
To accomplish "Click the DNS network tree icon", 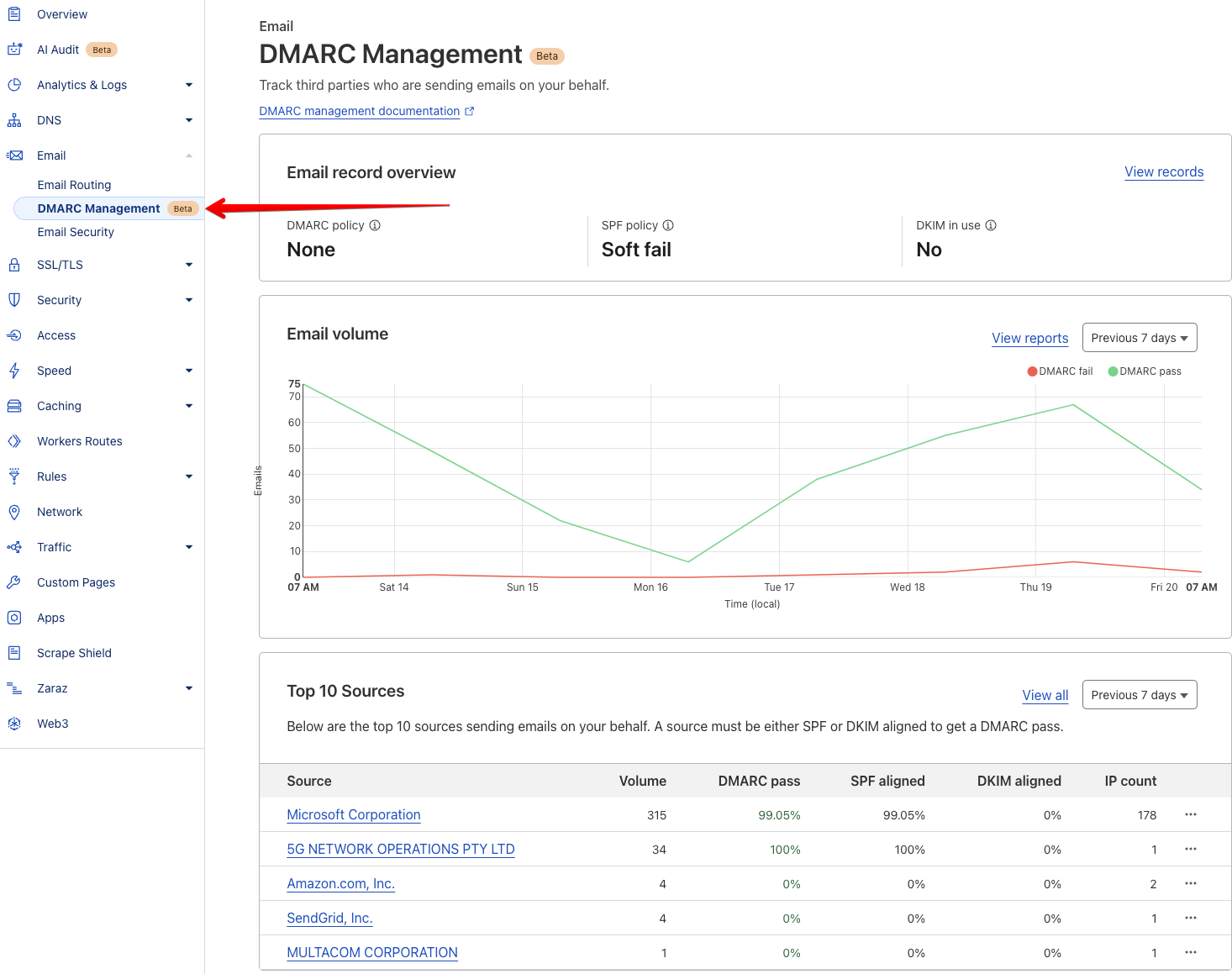I will tap(14, 120).
